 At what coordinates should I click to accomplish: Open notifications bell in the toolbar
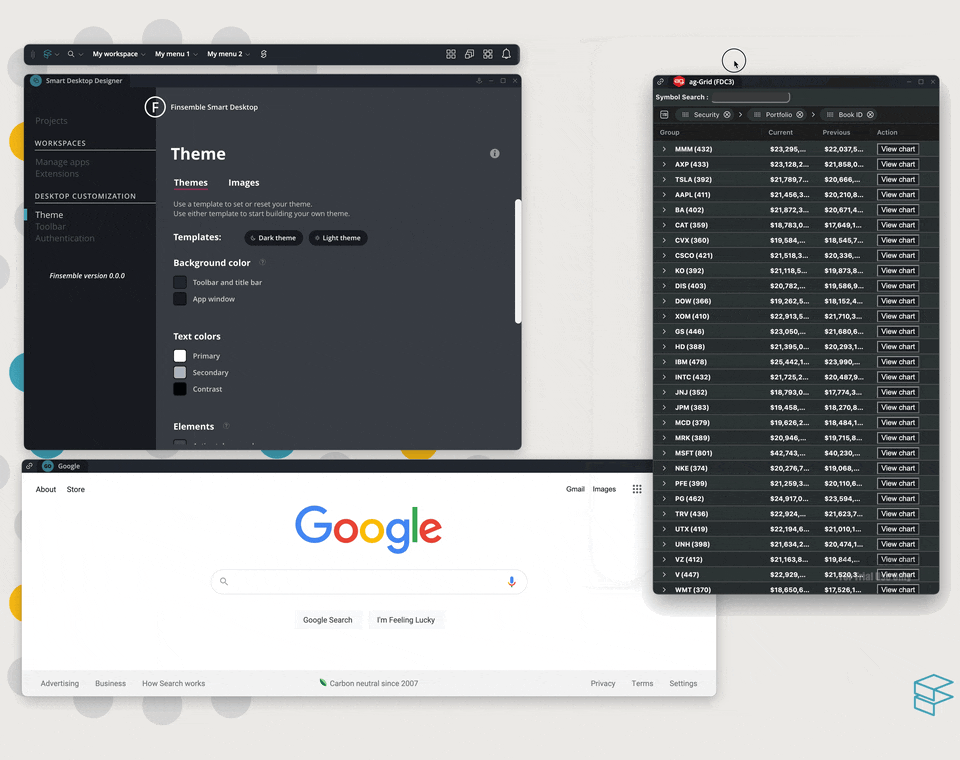pyautogui.click(x=506, y=54)
